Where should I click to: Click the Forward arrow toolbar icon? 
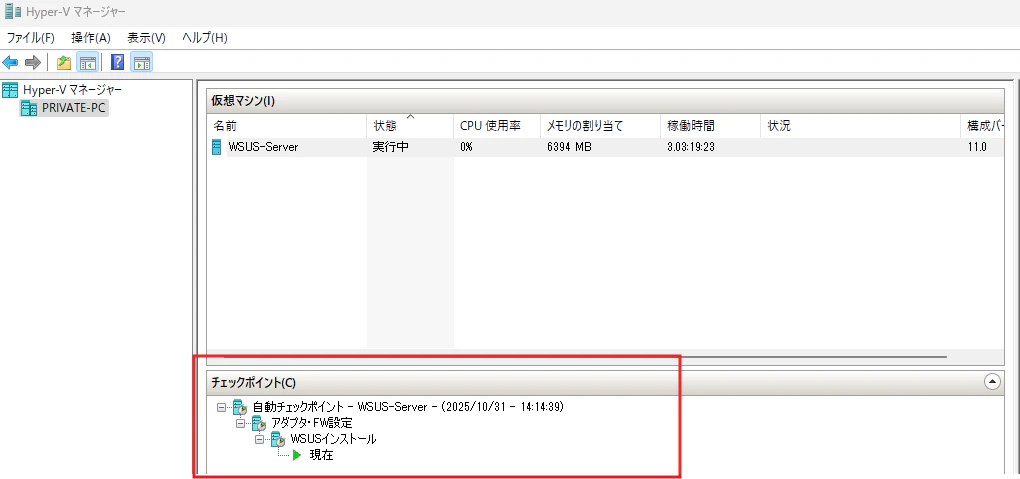click(33, 62)
